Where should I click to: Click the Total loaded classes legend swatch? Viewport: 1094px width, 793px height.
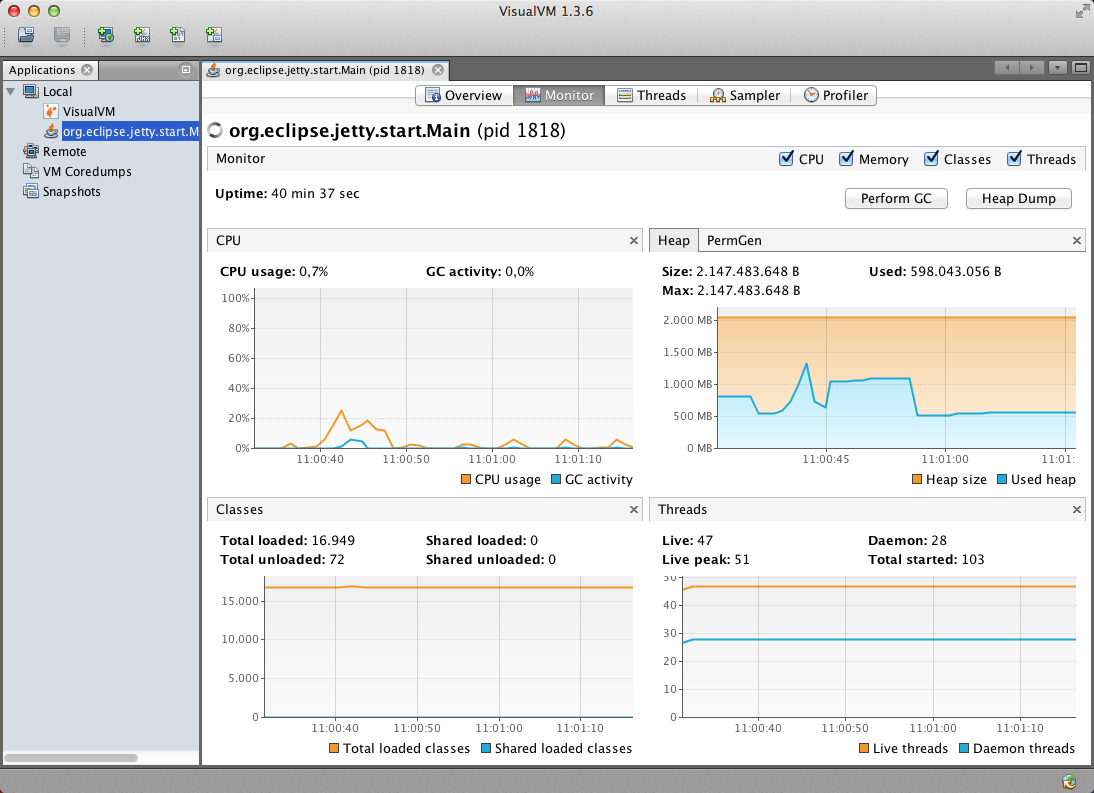click(334, 748)
